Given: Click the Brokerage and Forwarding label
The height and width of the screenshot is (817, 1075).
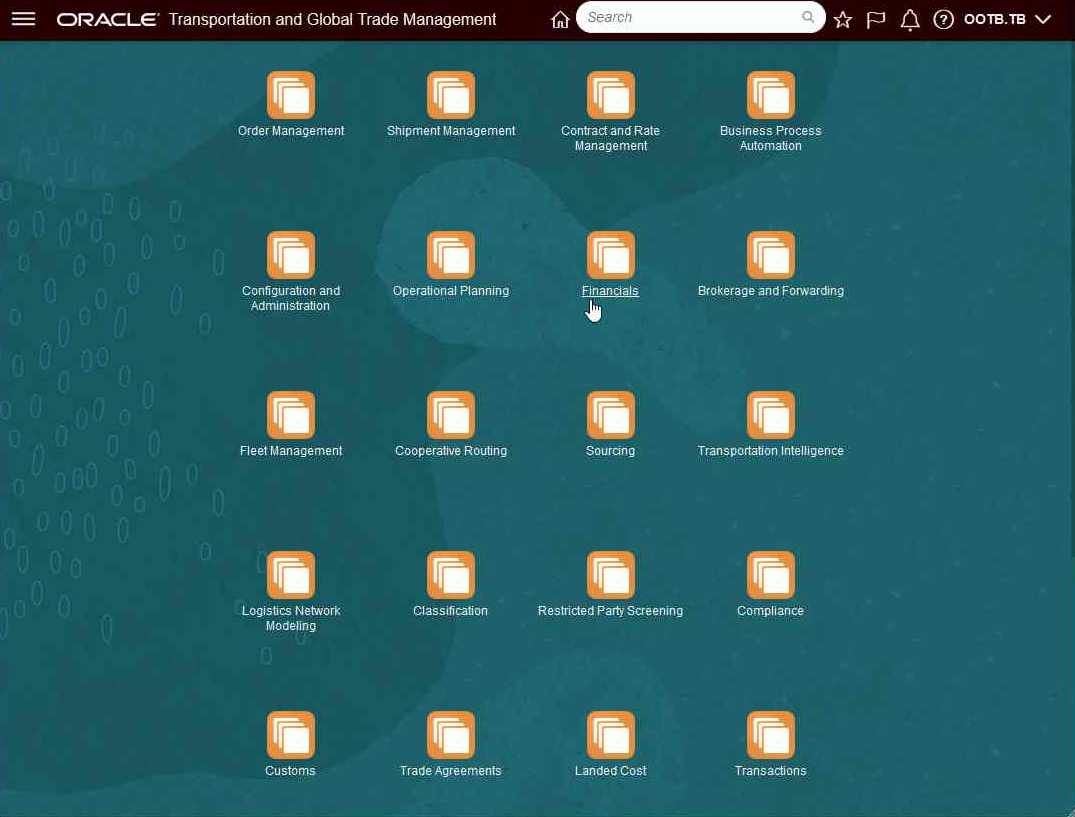Looking at the screenshot, I should [771, 291].
